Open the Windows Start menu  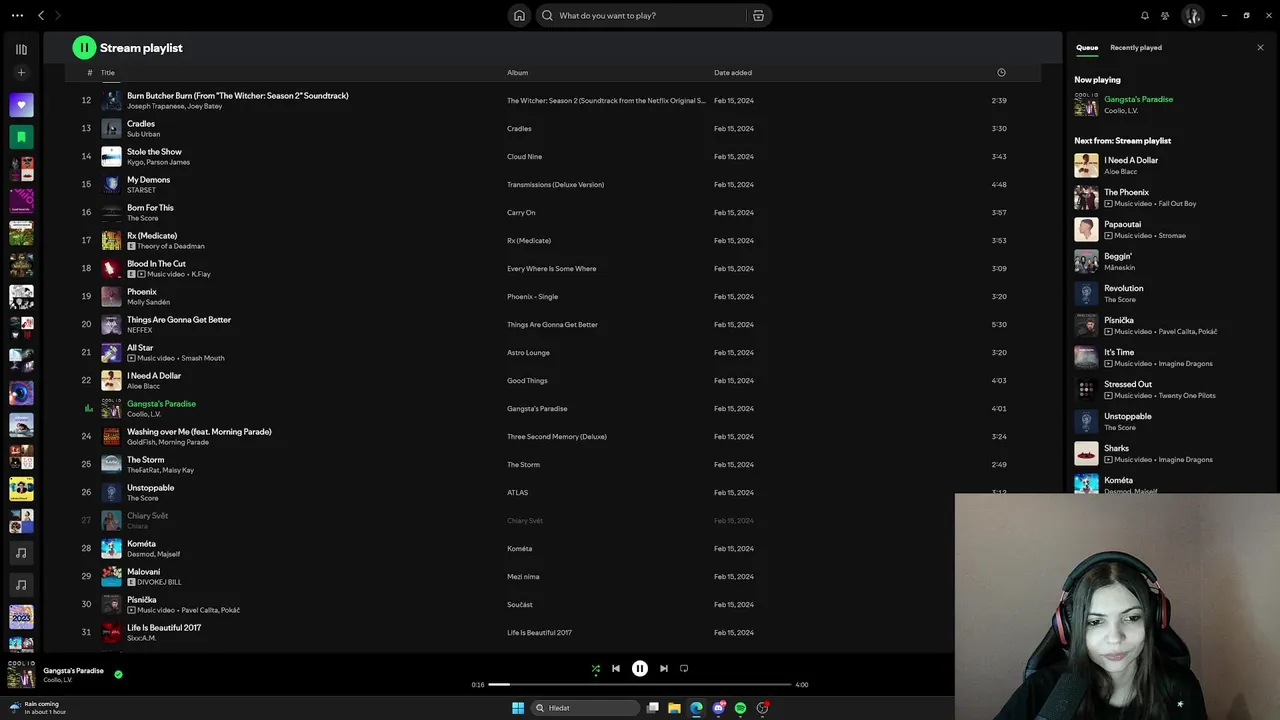coord(518,708)
